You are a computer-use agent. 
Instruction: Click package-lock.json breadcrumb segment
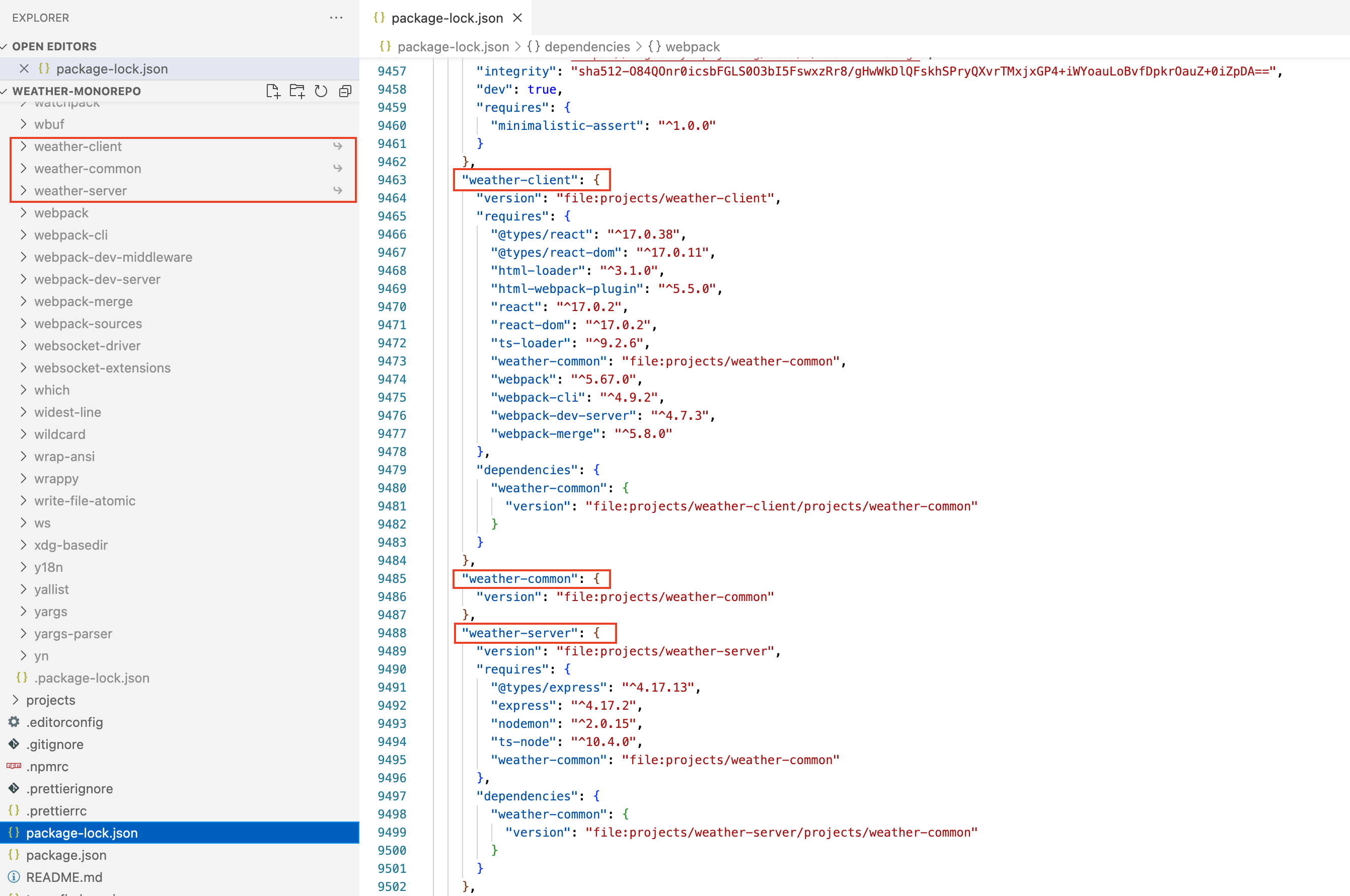coord(453,47)
